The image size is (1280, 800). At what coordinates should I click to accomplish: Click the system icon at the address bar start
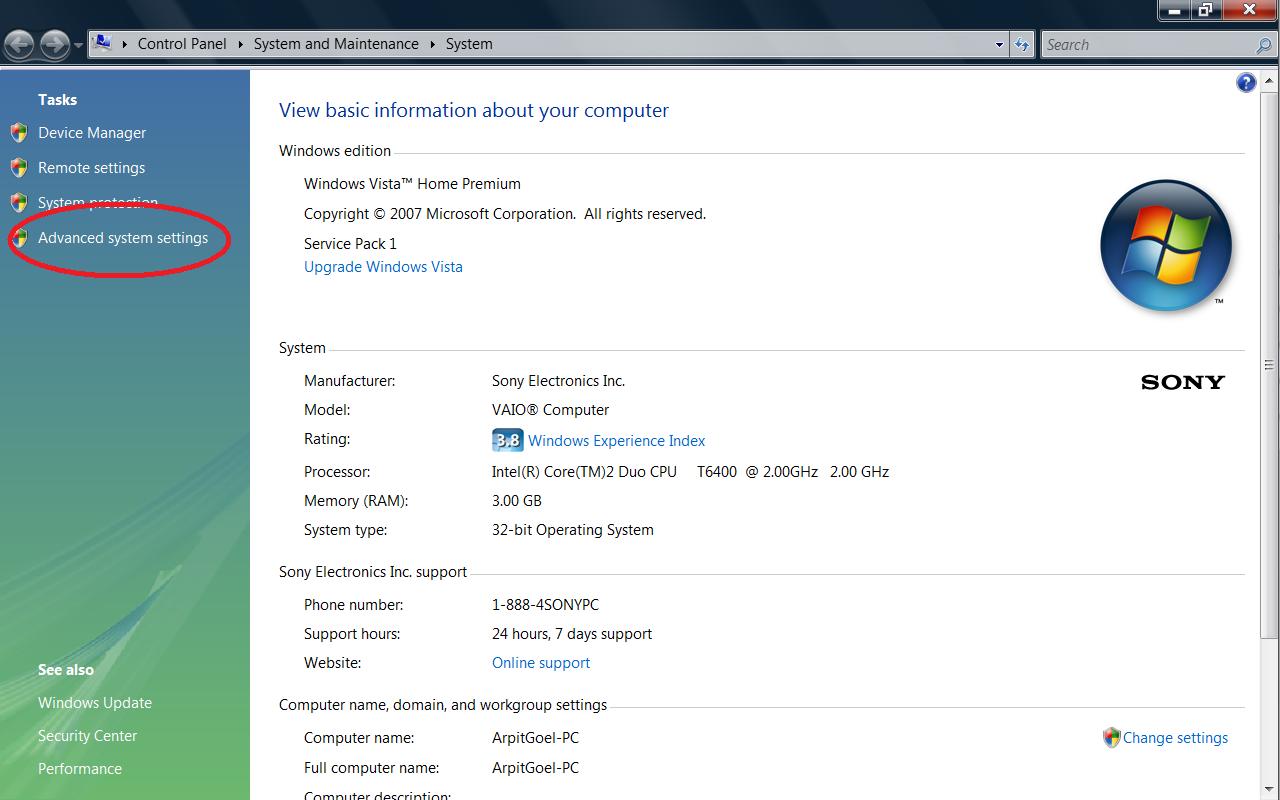click(103, 42)
